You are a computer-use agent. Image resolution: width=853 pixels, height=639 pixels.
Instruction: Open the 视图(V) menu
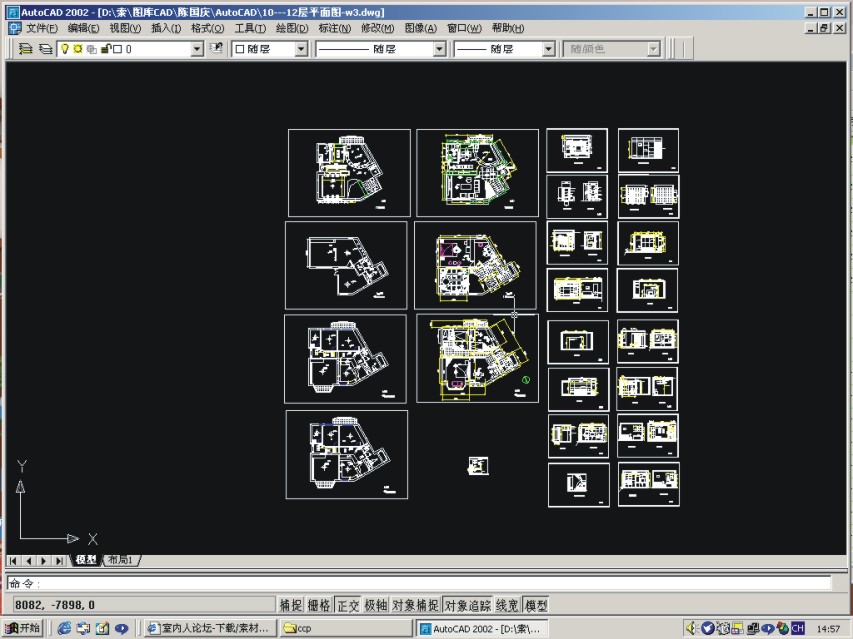125,28
